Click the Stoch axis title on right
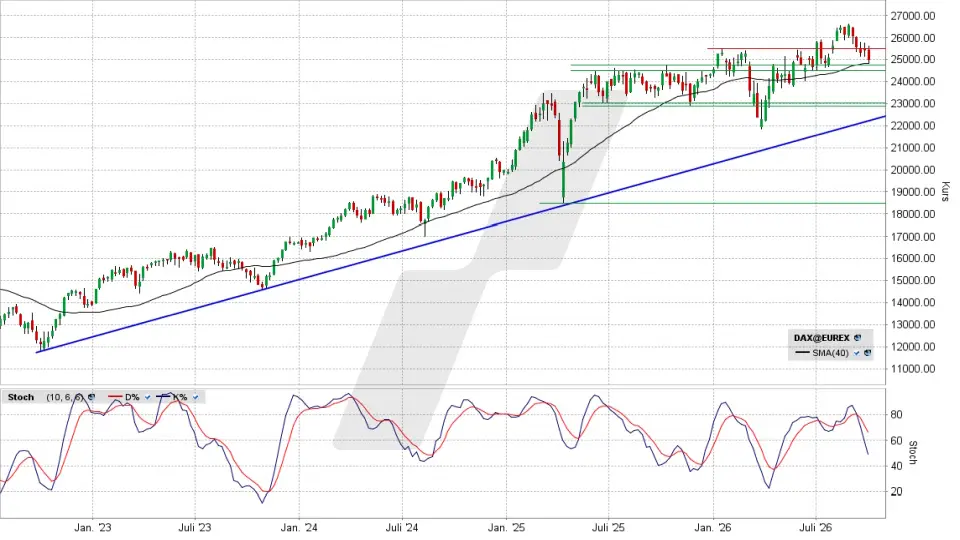 click(913, 452)
